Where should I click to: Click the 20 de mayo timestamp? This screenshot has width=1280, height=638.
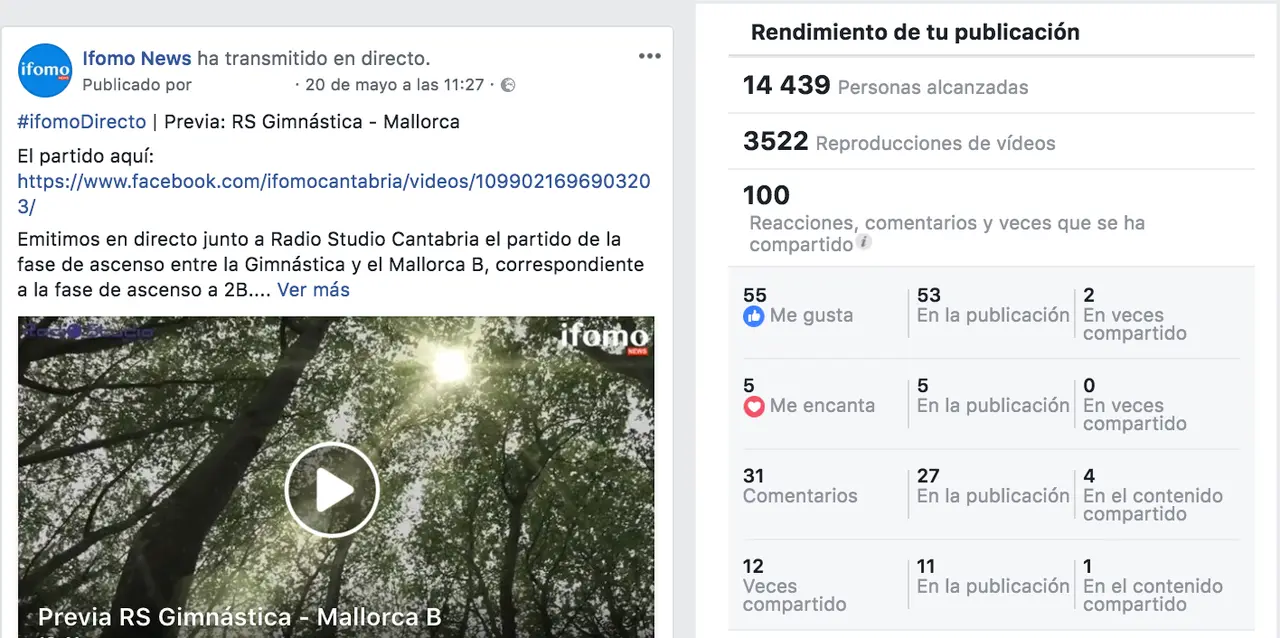click(394, 85)
